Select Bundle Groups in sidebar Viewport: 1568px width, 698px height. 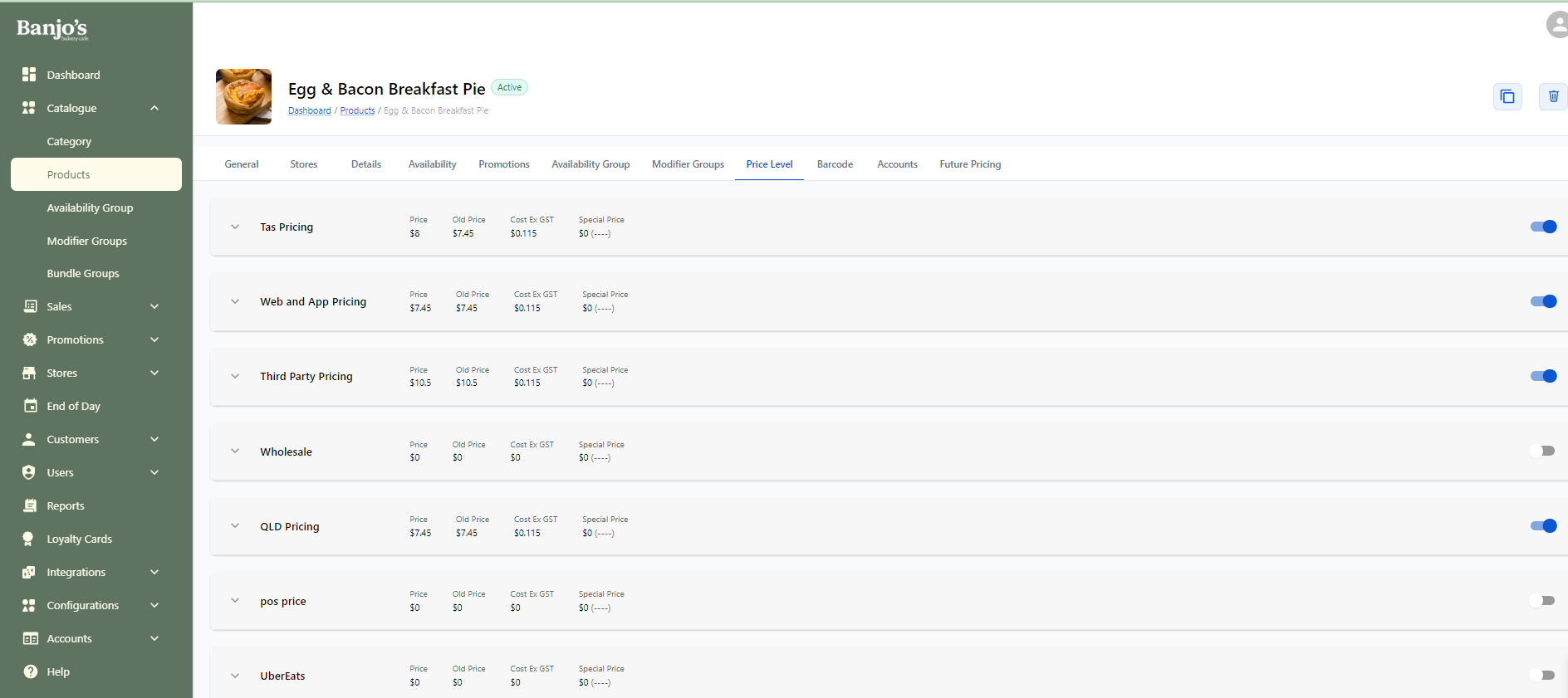[83, 273]
